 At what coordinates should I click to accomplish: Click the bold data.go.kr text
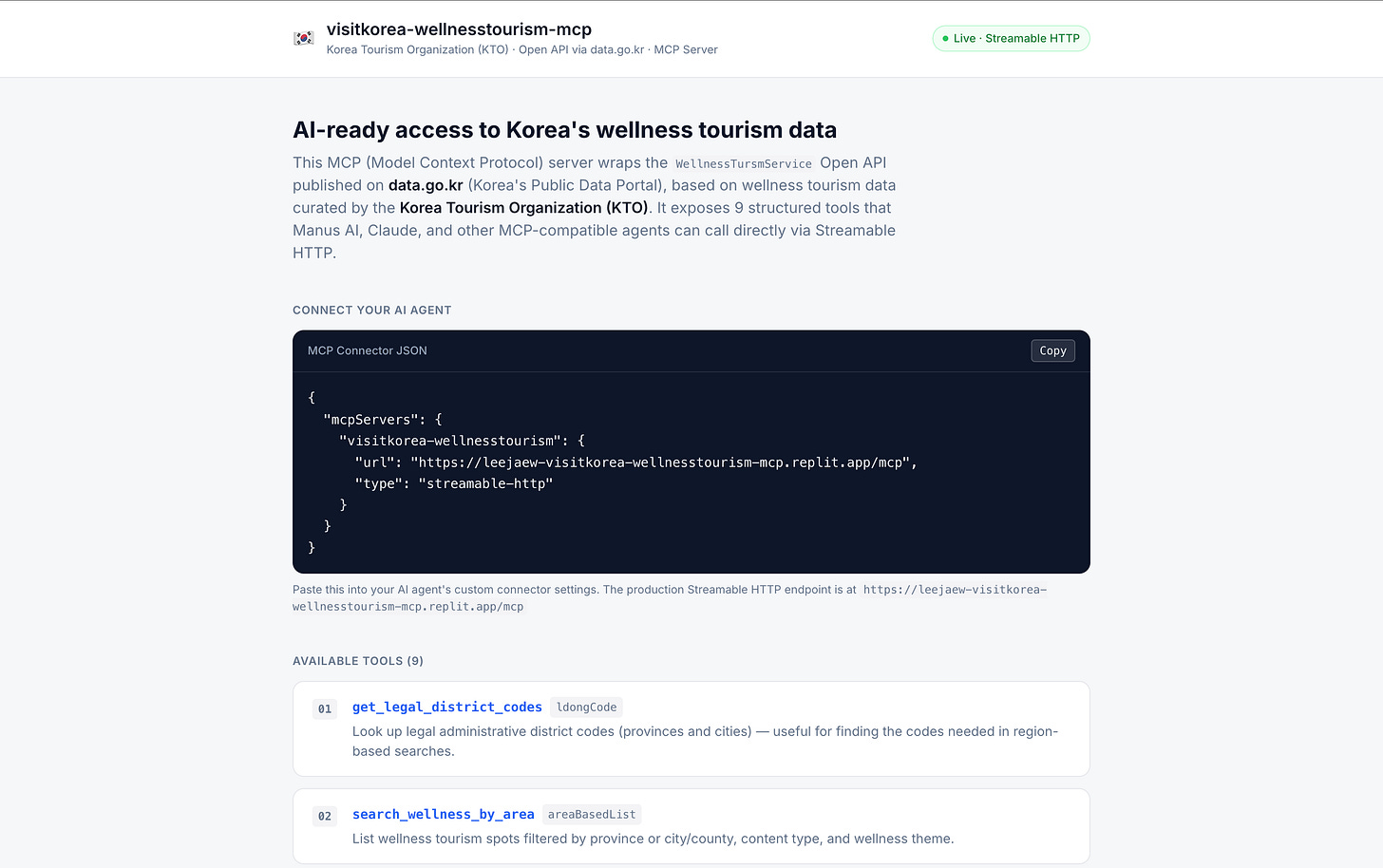pos(426,185)
